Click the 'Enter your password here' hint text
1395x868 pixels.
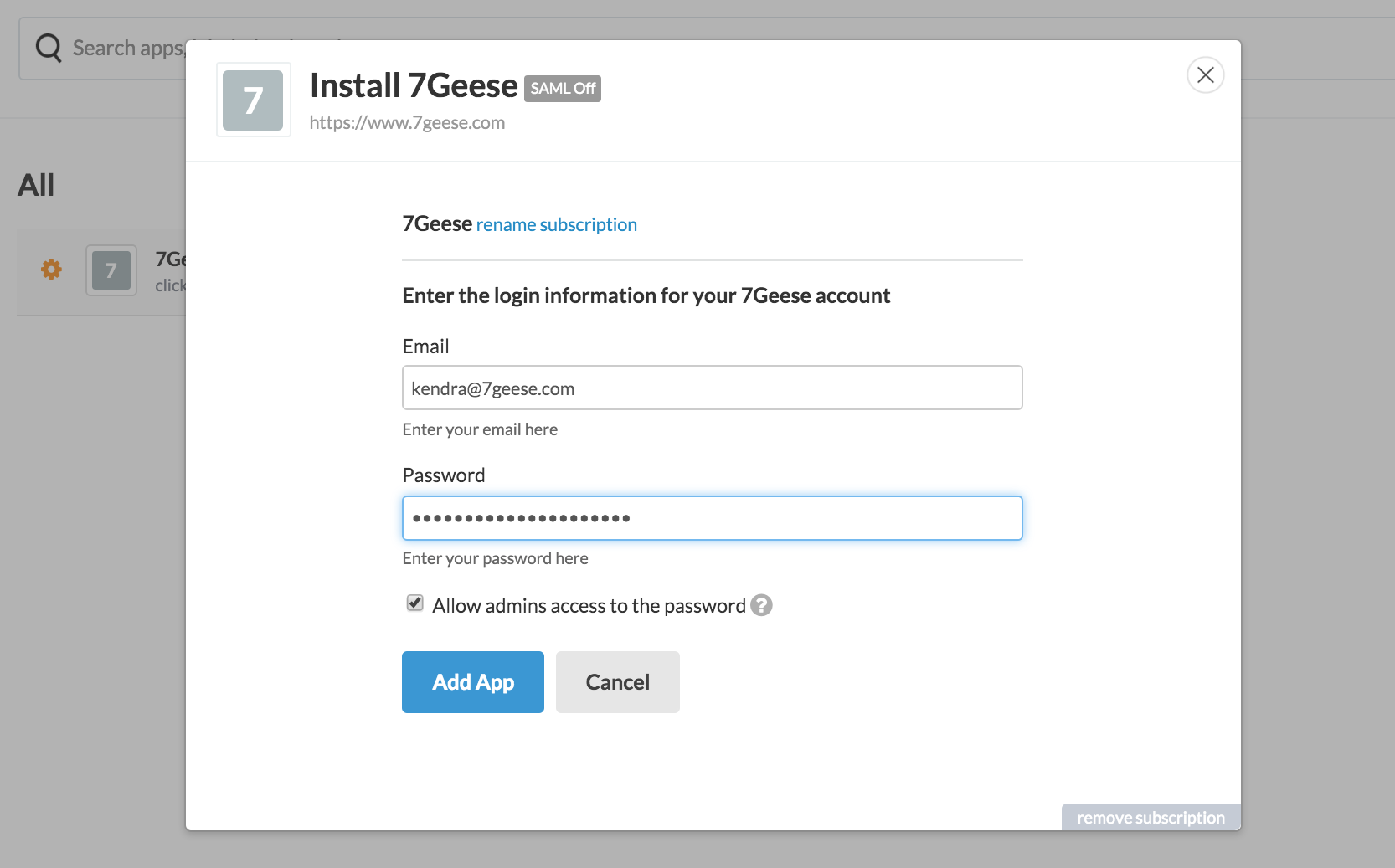click(x=495, y=558)
